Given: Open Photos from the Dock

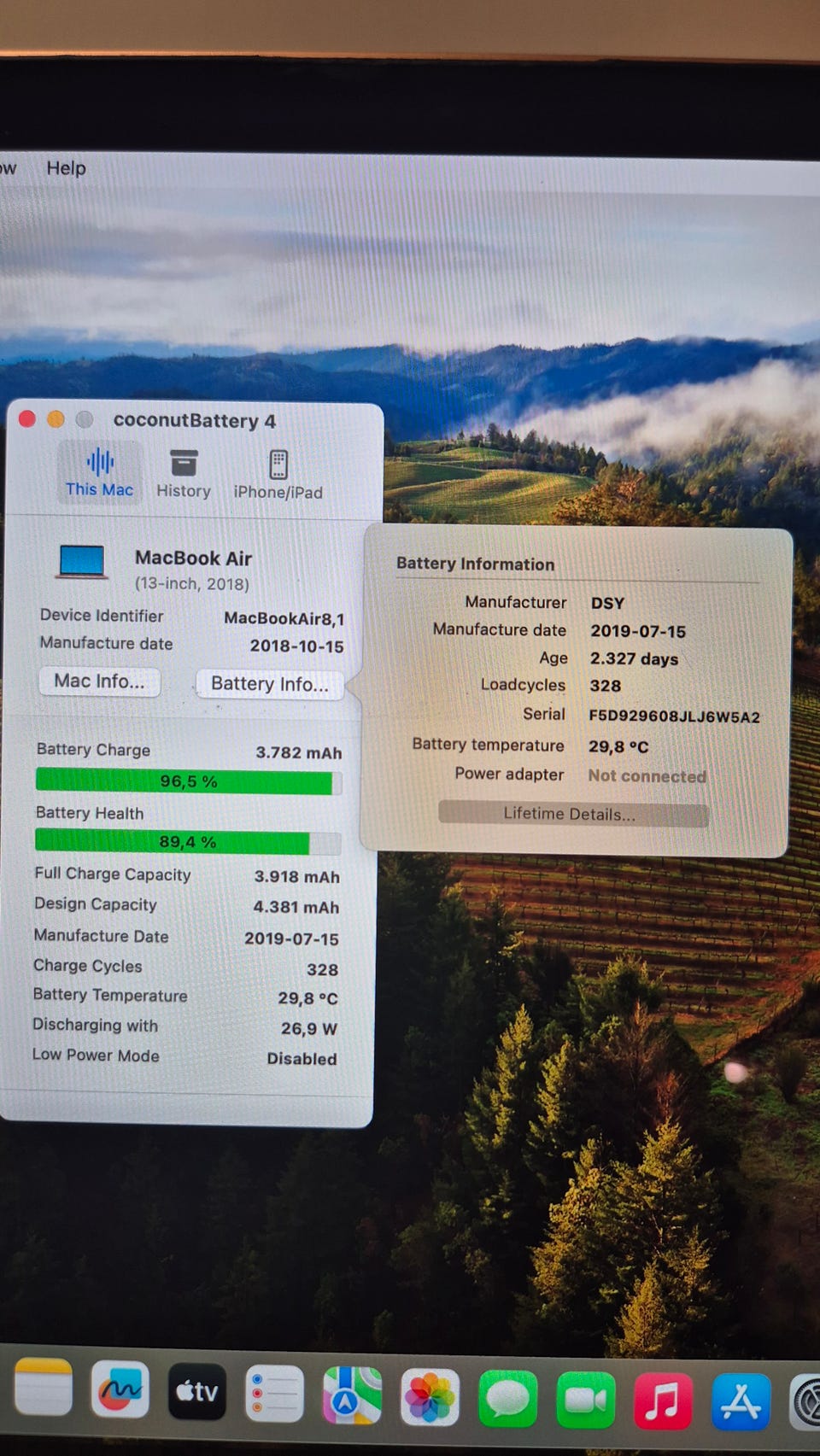Looking at the screenshot, I should coord(430,1398).
